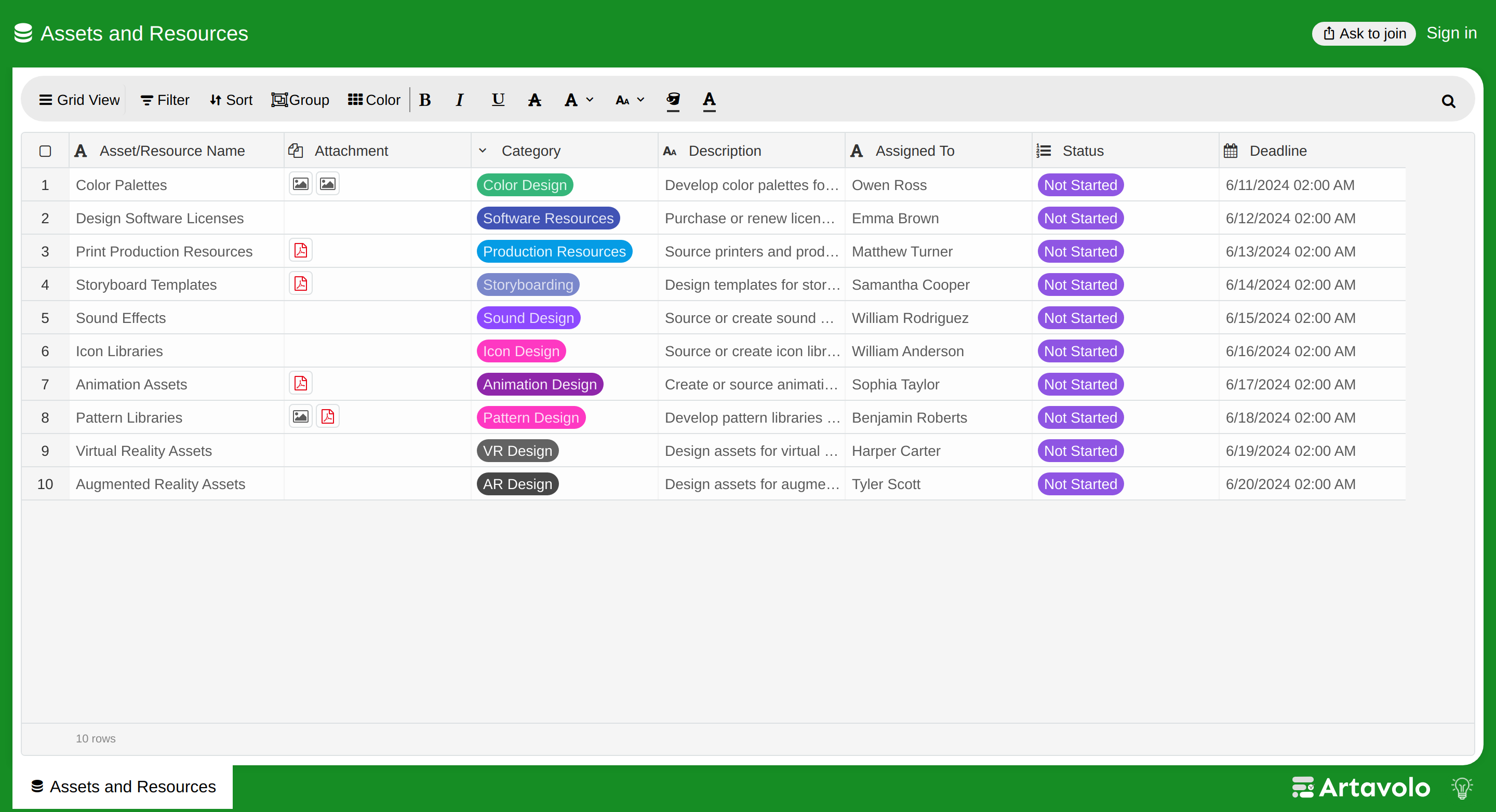
Task: Select the Color Design category tag
Action: pyautogui.click(x=525, y=185)
